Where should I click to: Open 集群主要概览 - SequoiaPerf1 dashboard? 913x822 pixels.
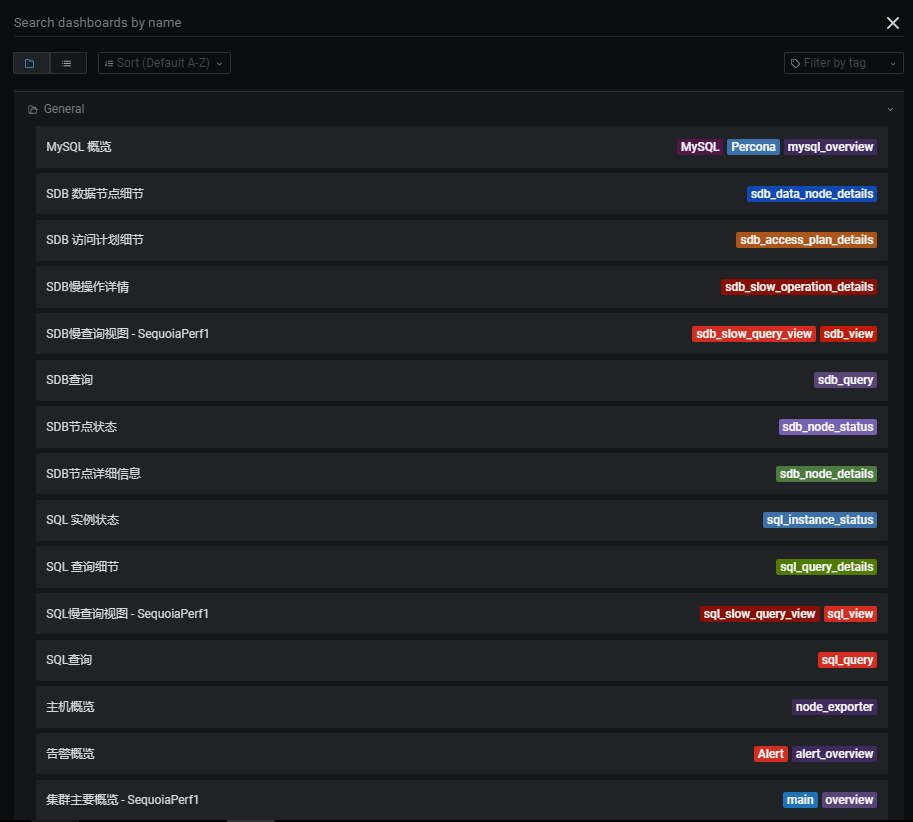point(123,800)
